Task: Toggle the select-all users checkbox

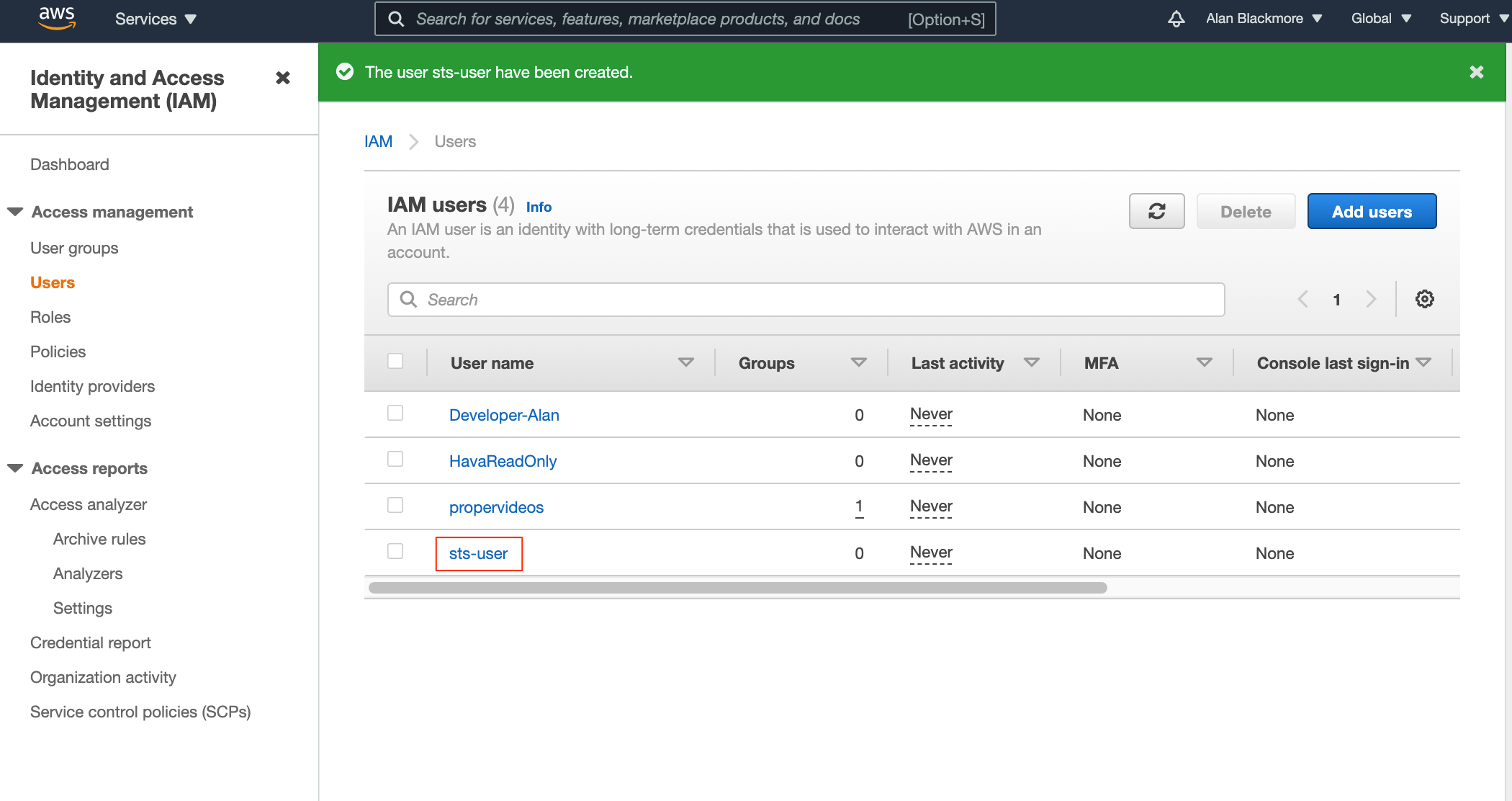Action: tap(395, 361)
